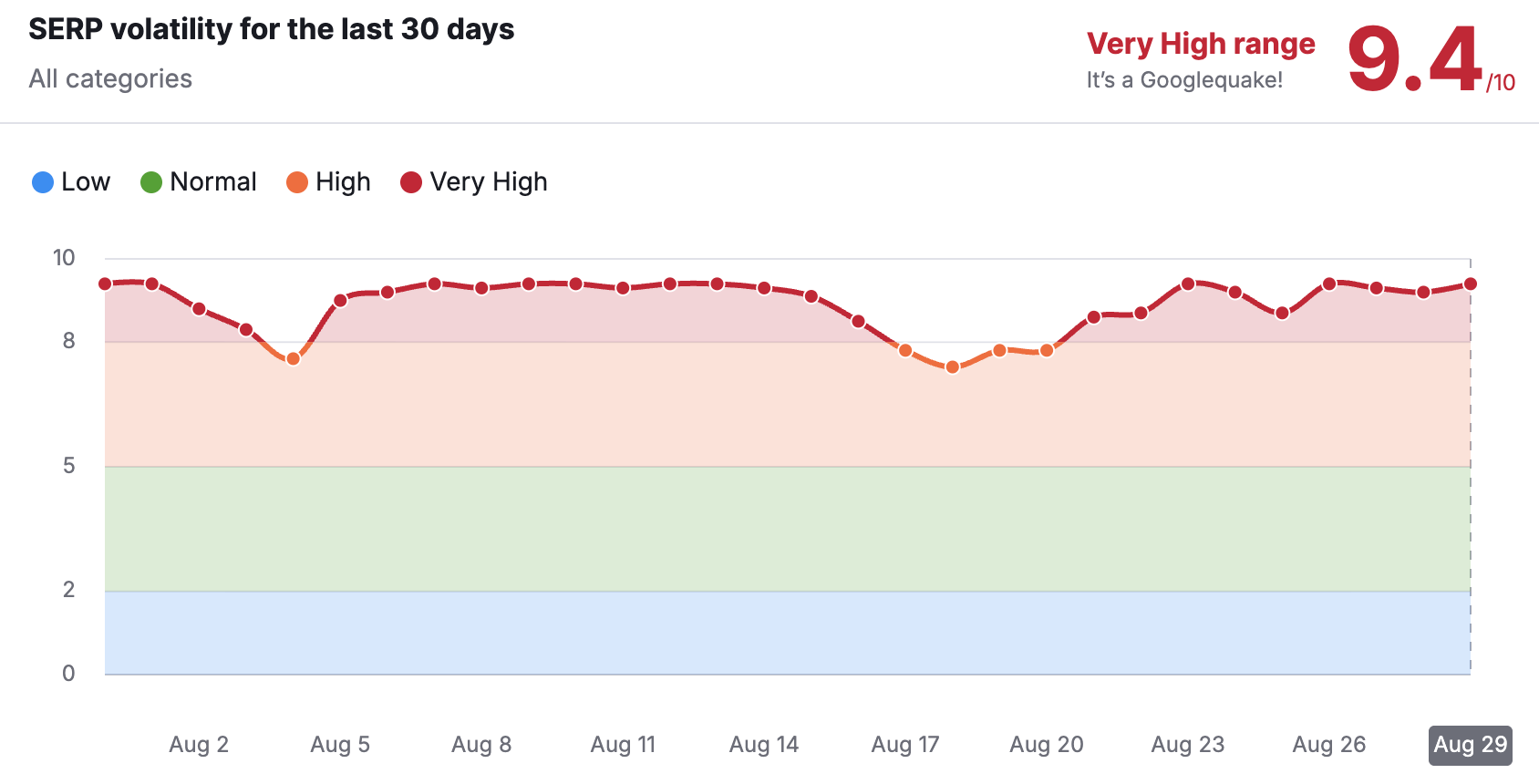Toggle the Low series in the legend
The width and height of the screenshot is (1539, 784).
(71, 182)
